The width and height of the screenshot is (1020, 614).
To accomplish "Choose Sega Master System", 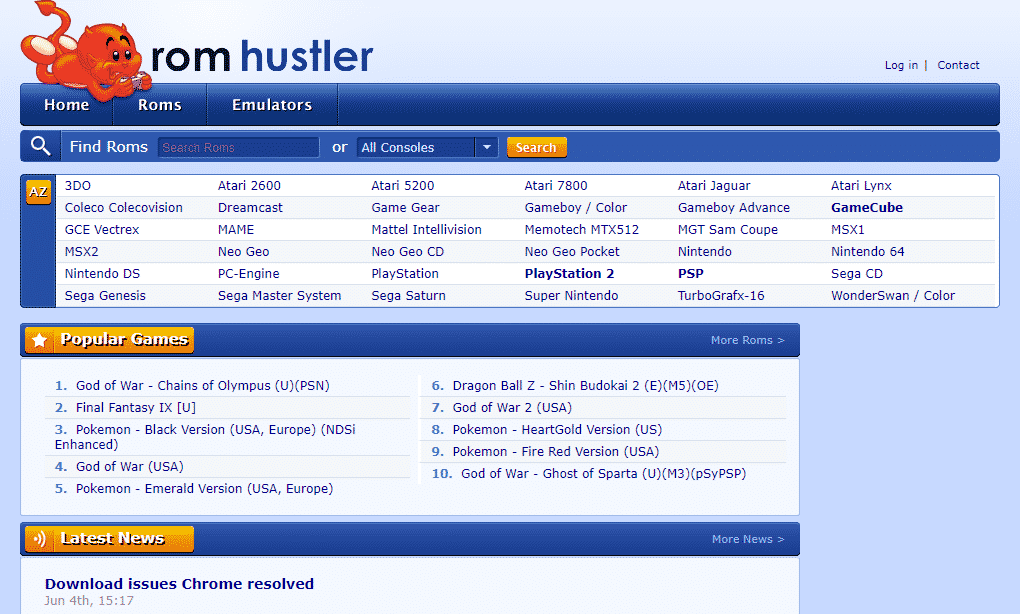I will 280,297.
